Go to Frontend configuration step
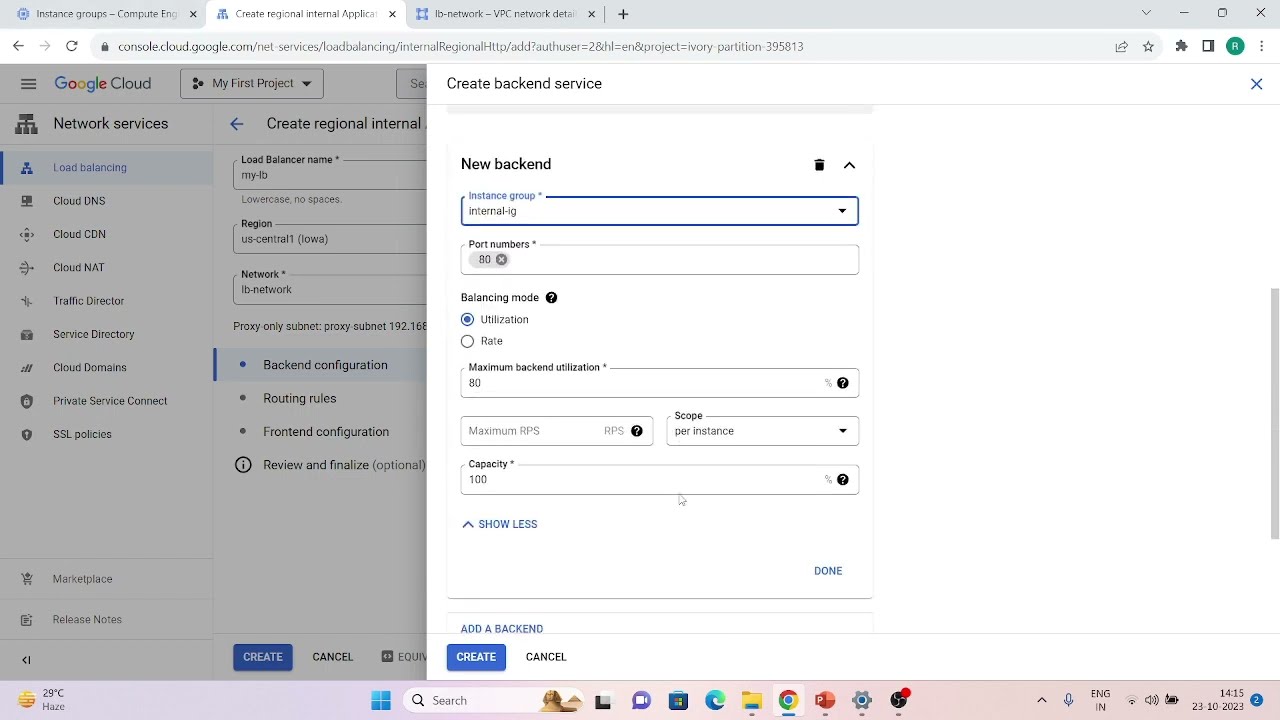This screenshot has height=720, width=1280. click(x=326, y=432)
